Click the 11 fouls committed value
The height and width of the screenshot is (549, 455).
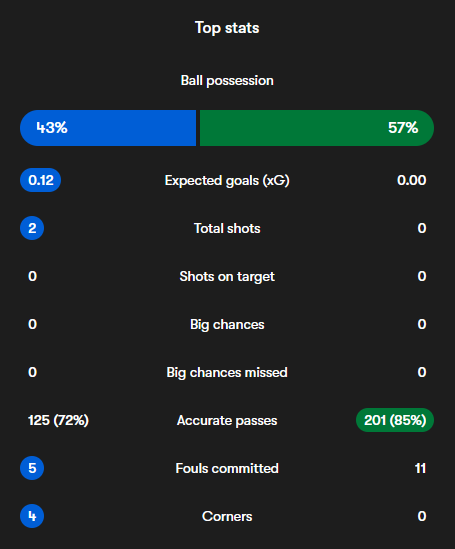pyautogui.click(x=420, y=468)
